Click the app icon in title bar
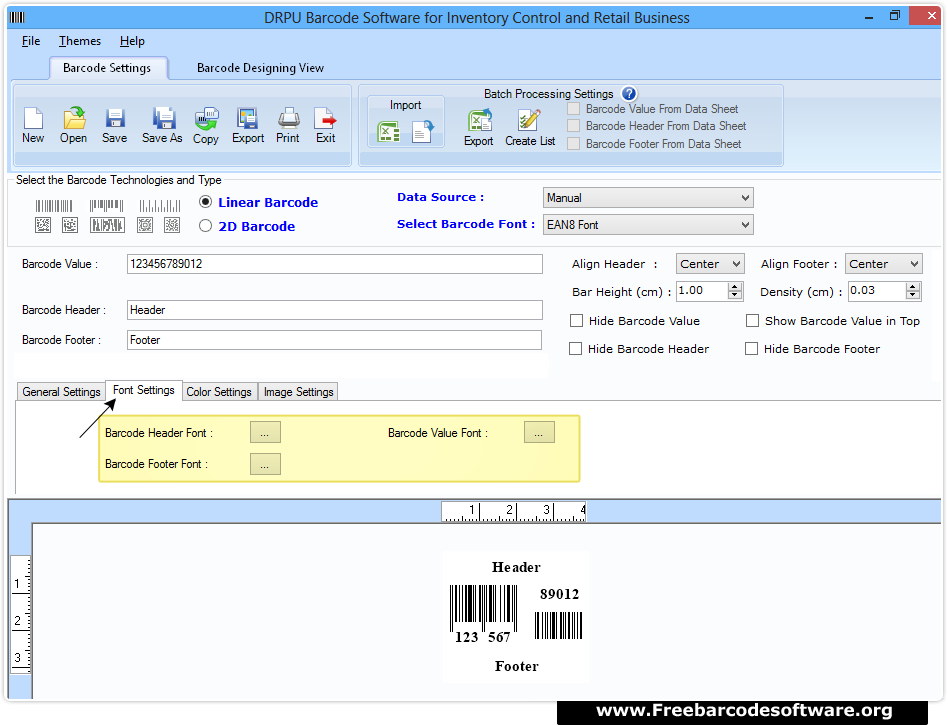 click(x=18, y=18)
